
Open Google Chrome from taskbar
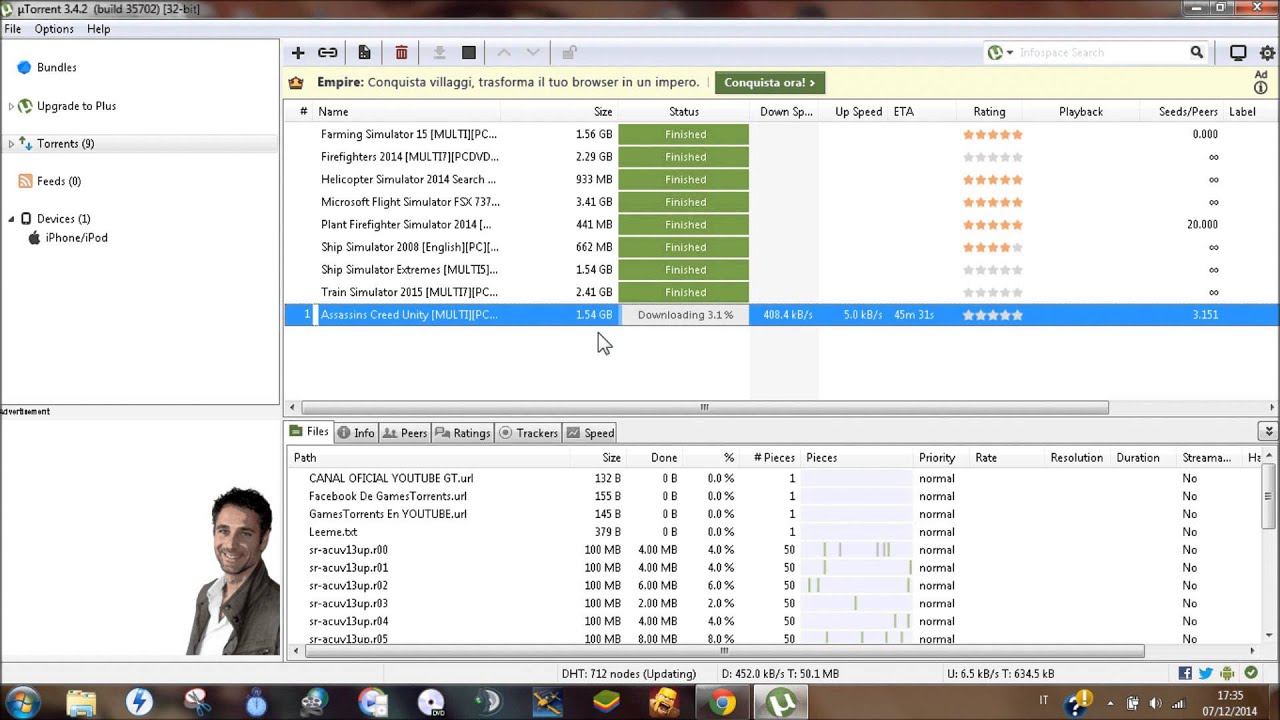pyautogui.click(x=722, y=703)
